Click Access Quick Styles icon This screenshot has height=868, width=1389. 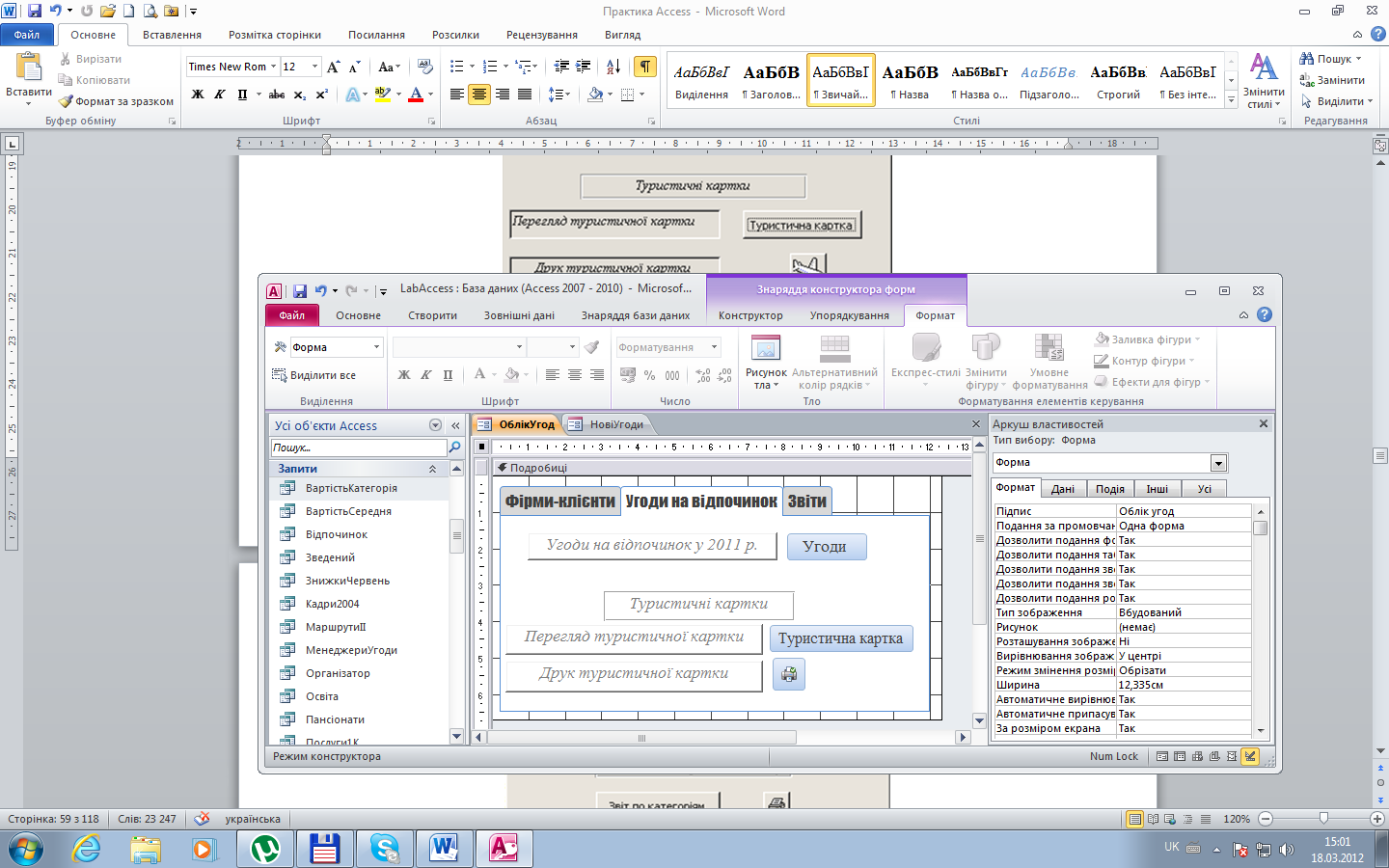coord(926,348)
